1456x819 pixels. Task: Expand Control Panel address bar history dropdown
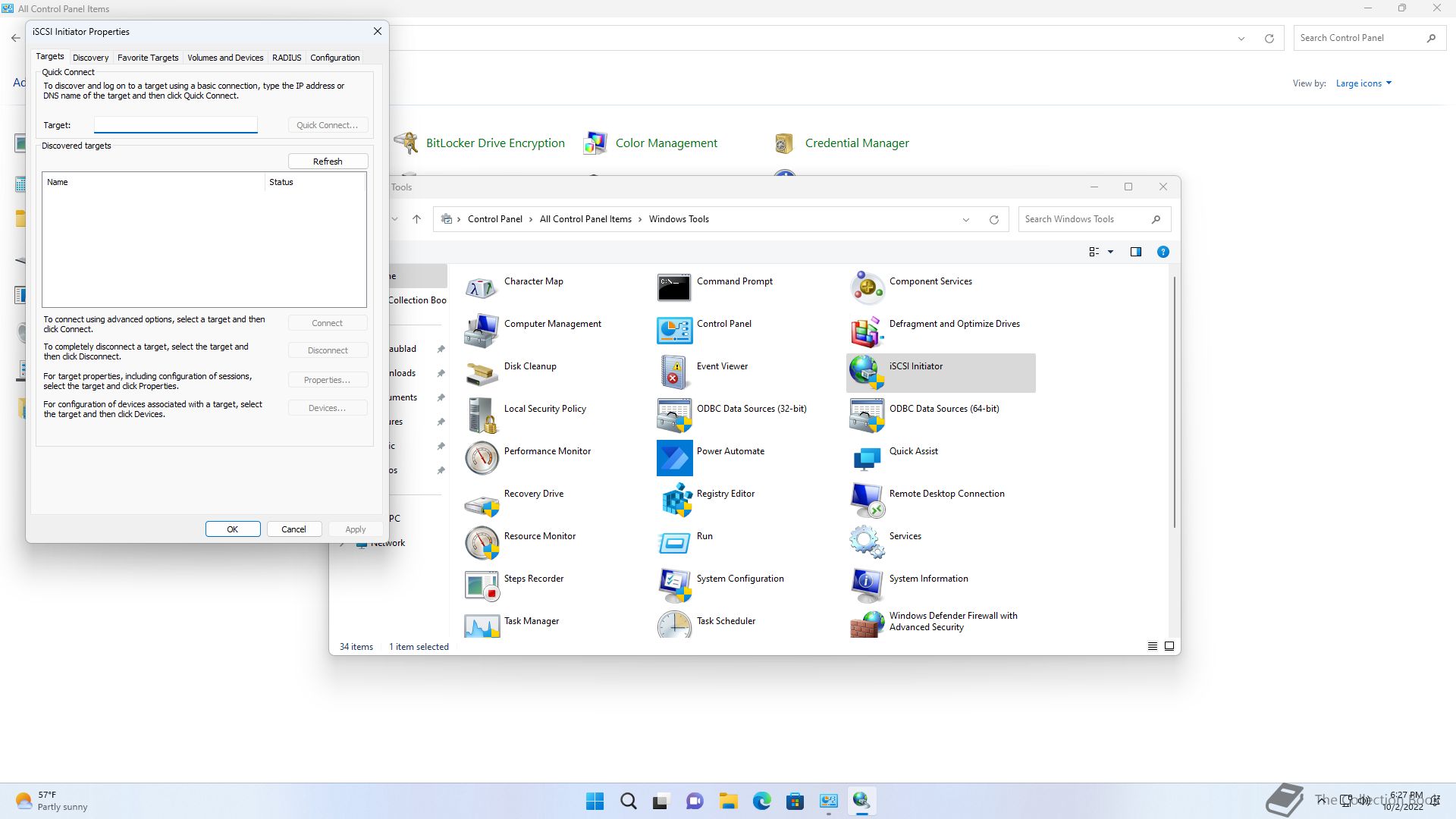1241,39
